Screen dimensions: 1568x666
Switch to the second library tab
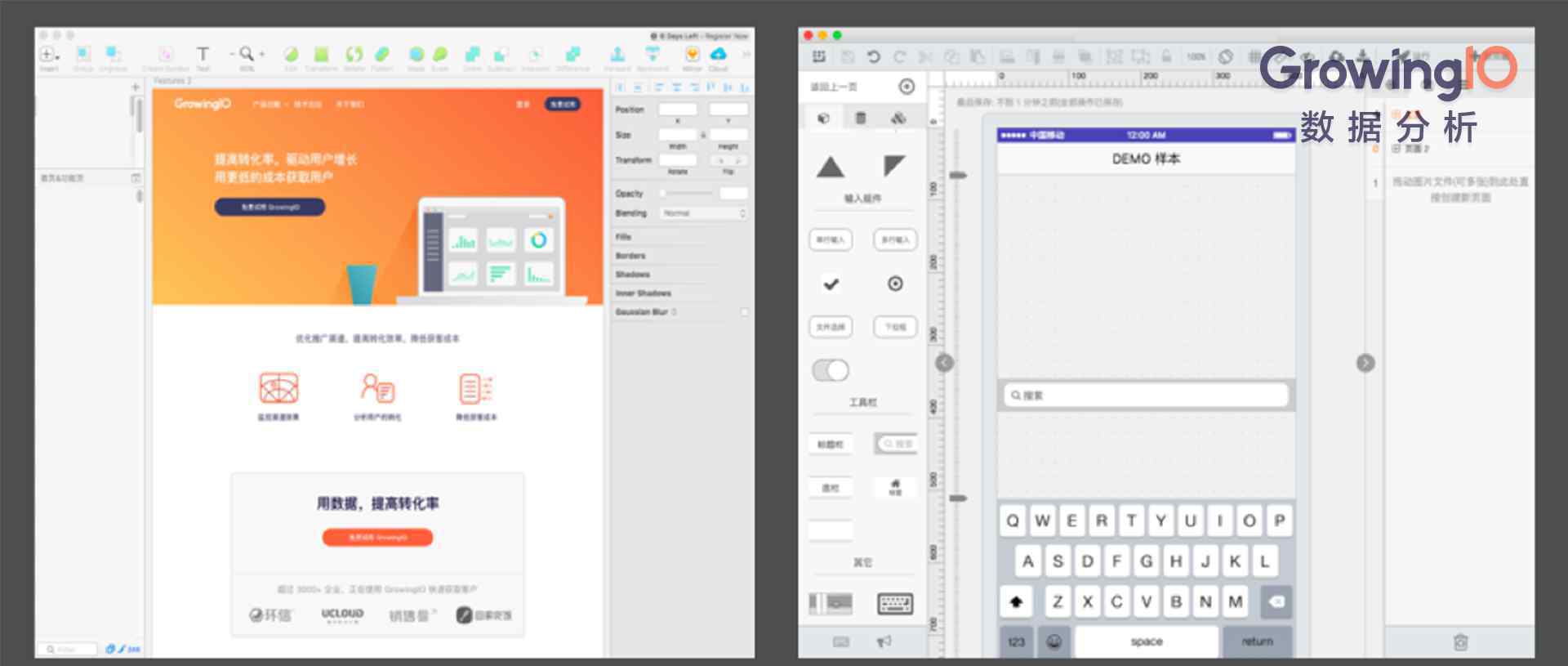click(x=860, y=118)
